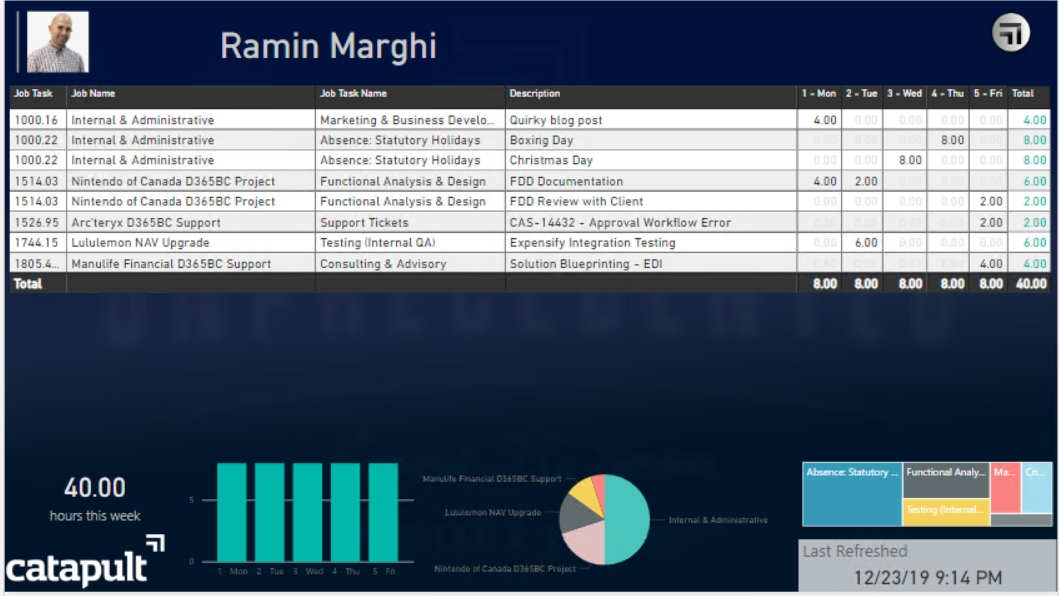Select Testing (Internal... treemap tile
Image resolution: width=1059 pixels, height=596 pixels.
click(946, 513)
